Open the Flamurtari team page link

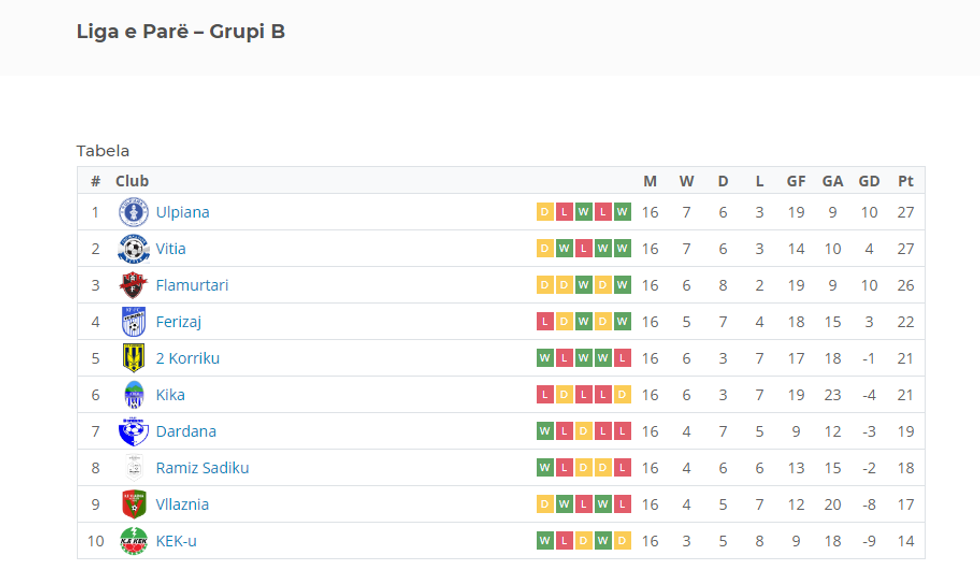[x=192, y=285]
